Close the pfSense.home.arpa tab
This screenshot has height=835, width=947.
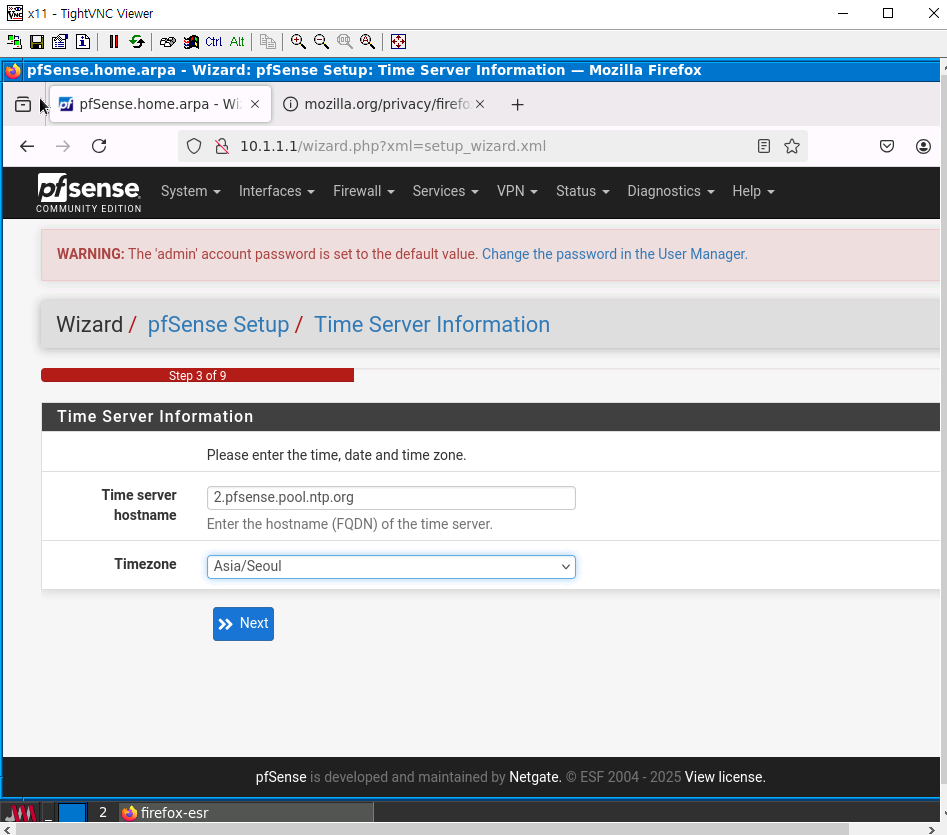[255, 104]
